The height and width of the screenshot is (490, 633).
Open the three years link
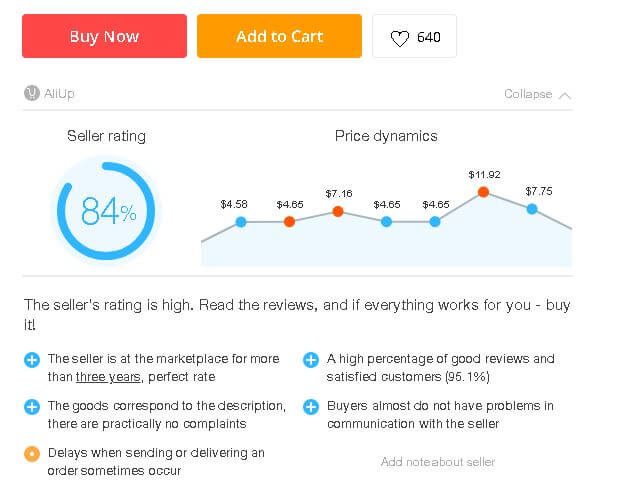103,377
